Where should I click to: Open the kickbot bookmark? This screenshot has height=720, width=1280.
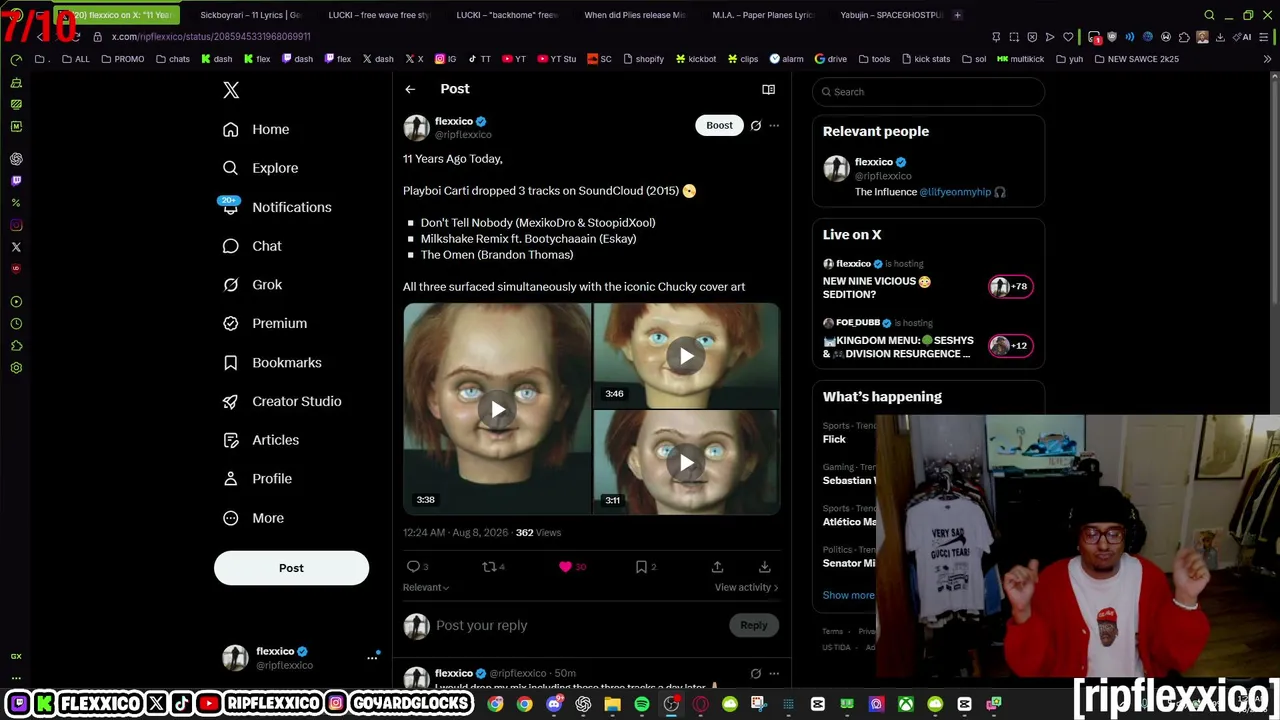coord(696,59)
